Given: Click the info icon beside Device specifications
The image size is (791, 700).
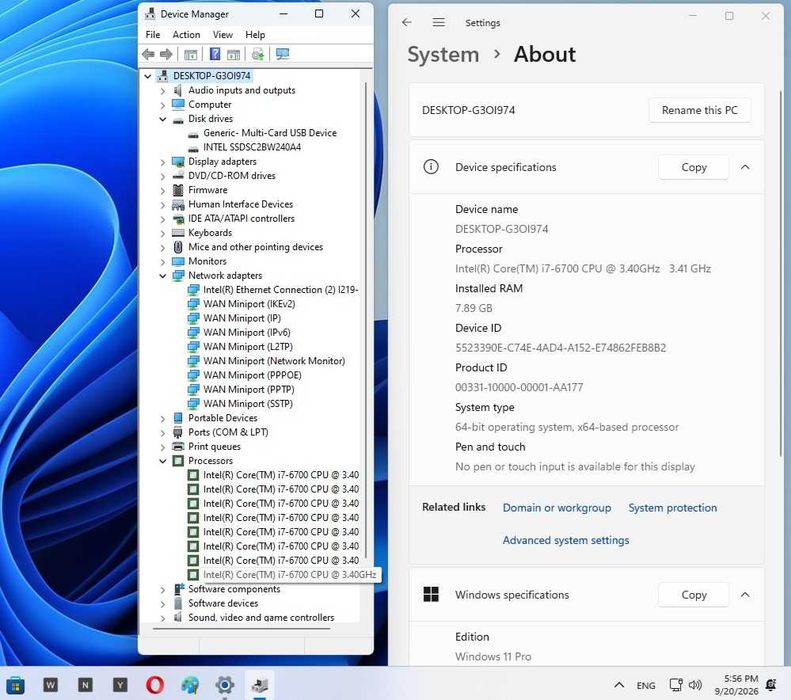Looking at the screenshot, I should pyautogui.click(x=431, y=166).
